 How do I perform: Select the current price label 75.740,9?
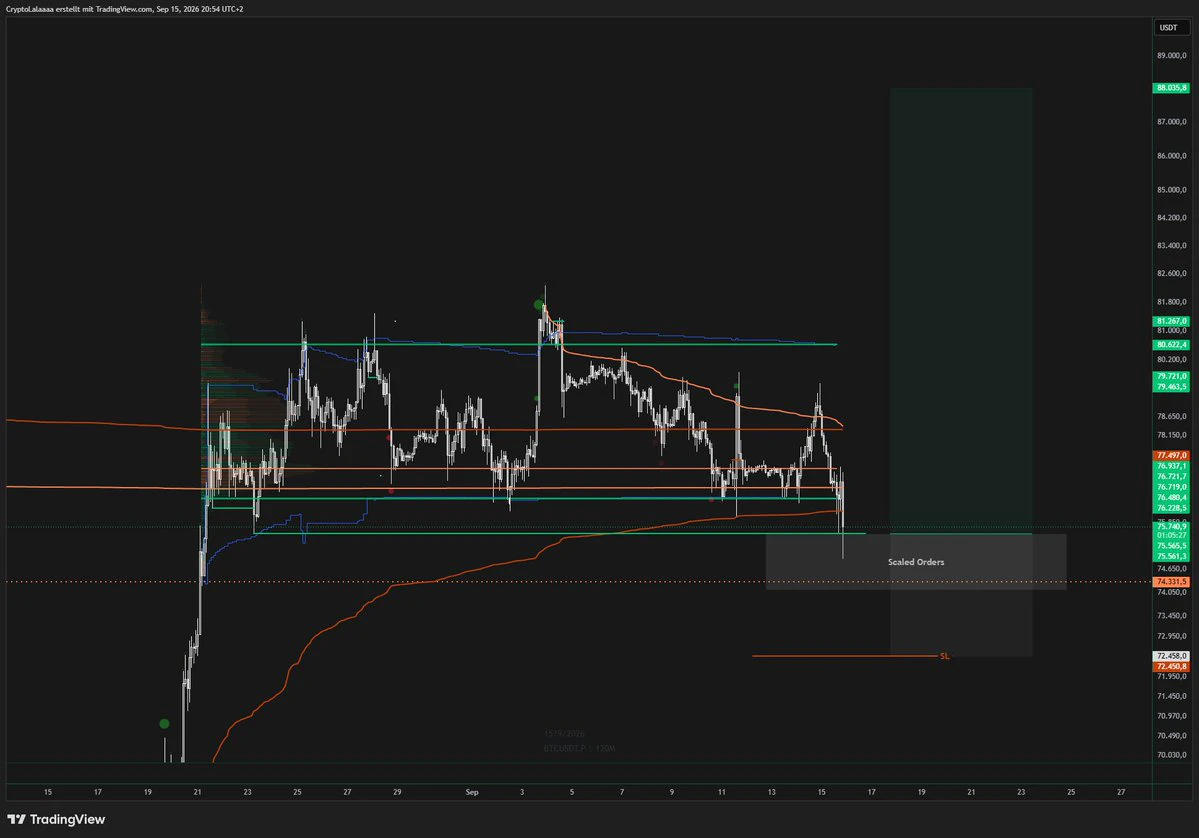1171,526
